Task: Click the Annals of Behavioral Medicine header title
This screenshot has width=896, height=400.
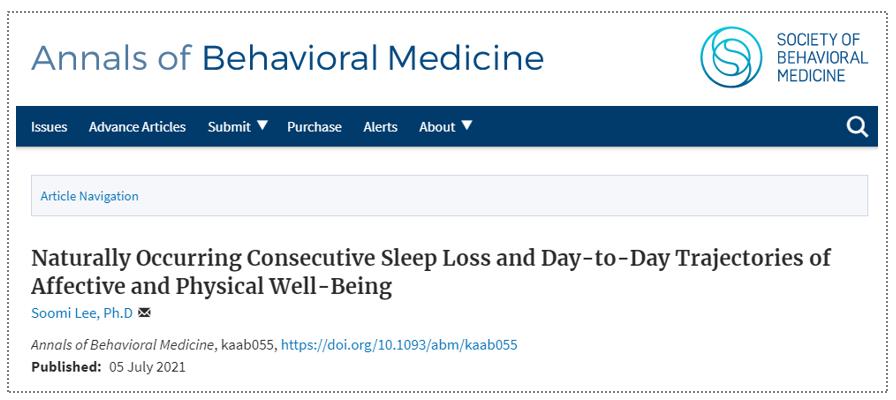Action: pyautogui.click(x=287, y=58)
